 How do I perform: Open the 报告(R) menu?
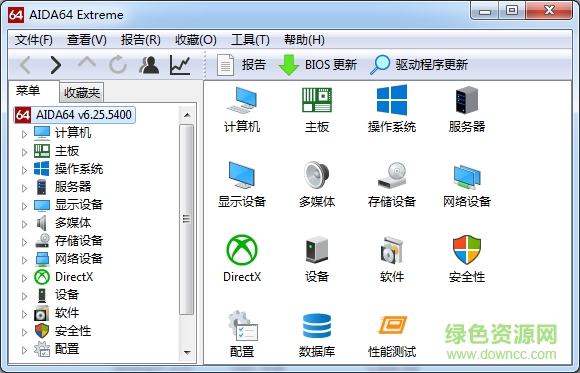(141, 40)
